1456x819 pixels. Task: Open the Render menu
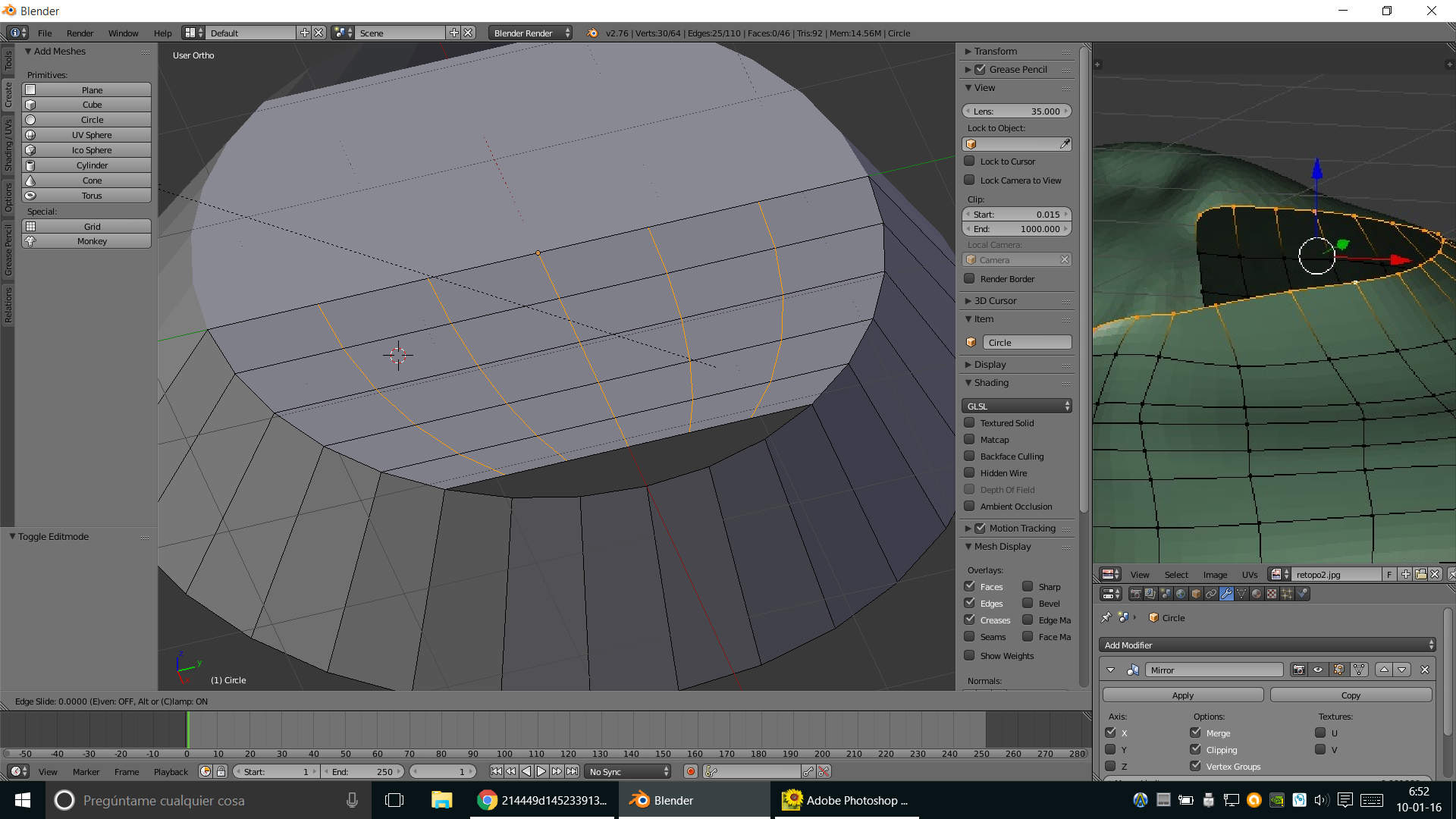coord(80,33)
